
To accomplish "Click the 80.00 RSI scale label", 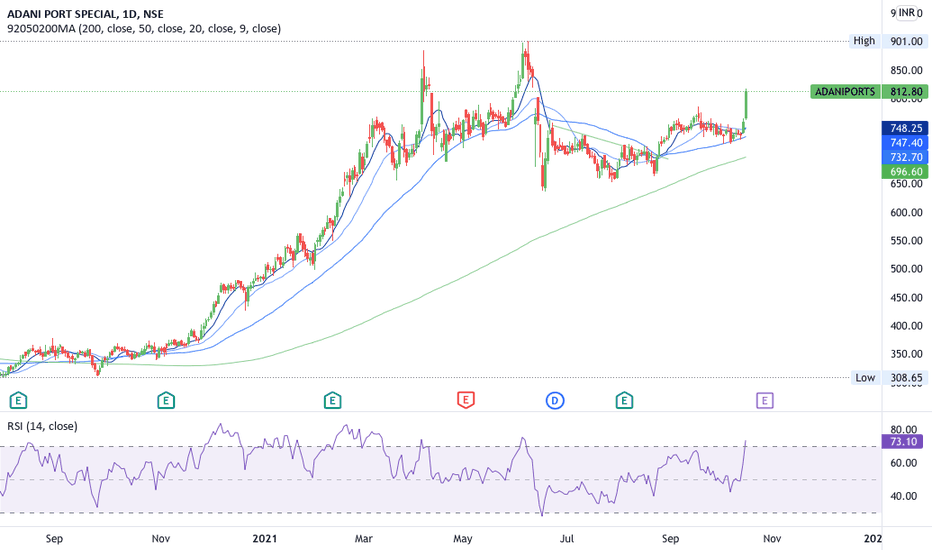I will pos(903,429).
